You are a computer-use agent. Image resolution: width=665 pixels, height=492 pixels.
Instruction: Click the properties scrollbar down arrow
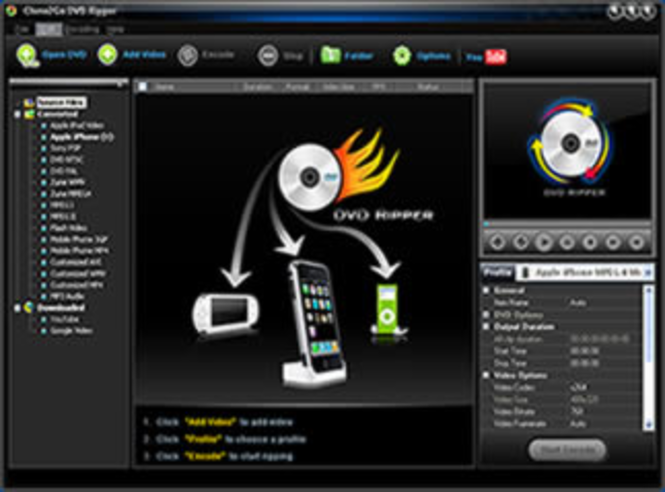tap(648, 425)
